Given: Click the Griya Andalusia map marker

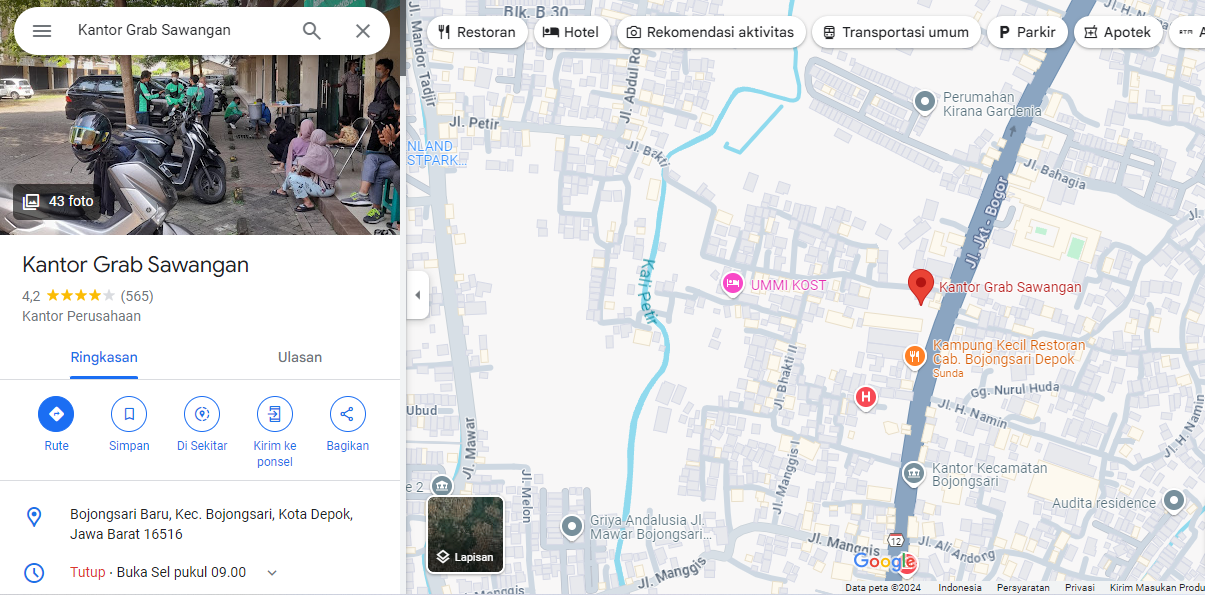Looking at the screenshot, I should (x=571, y=525).
